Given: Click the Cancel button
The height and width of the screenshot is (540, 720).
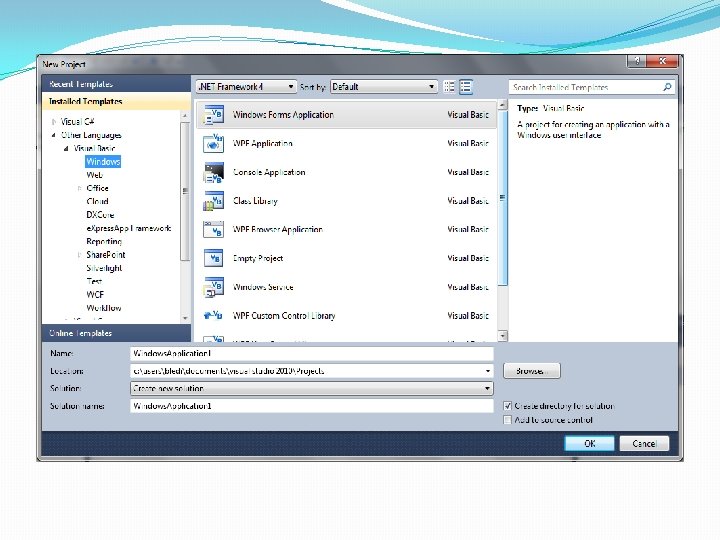Looking at the screenshot, I should tap(644, 444).
